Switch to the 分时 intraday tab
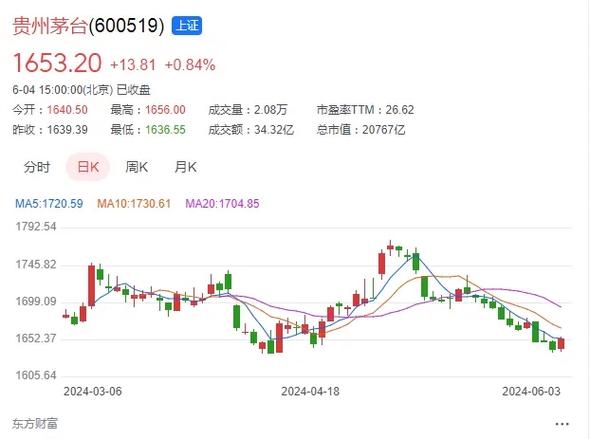 [36, 167]
